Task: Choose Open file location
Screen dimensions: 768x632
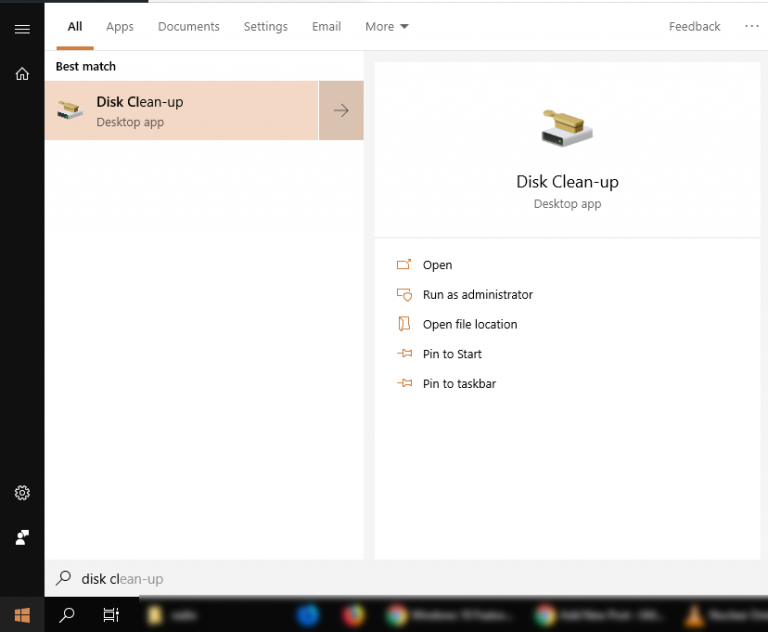Action: 470,324
